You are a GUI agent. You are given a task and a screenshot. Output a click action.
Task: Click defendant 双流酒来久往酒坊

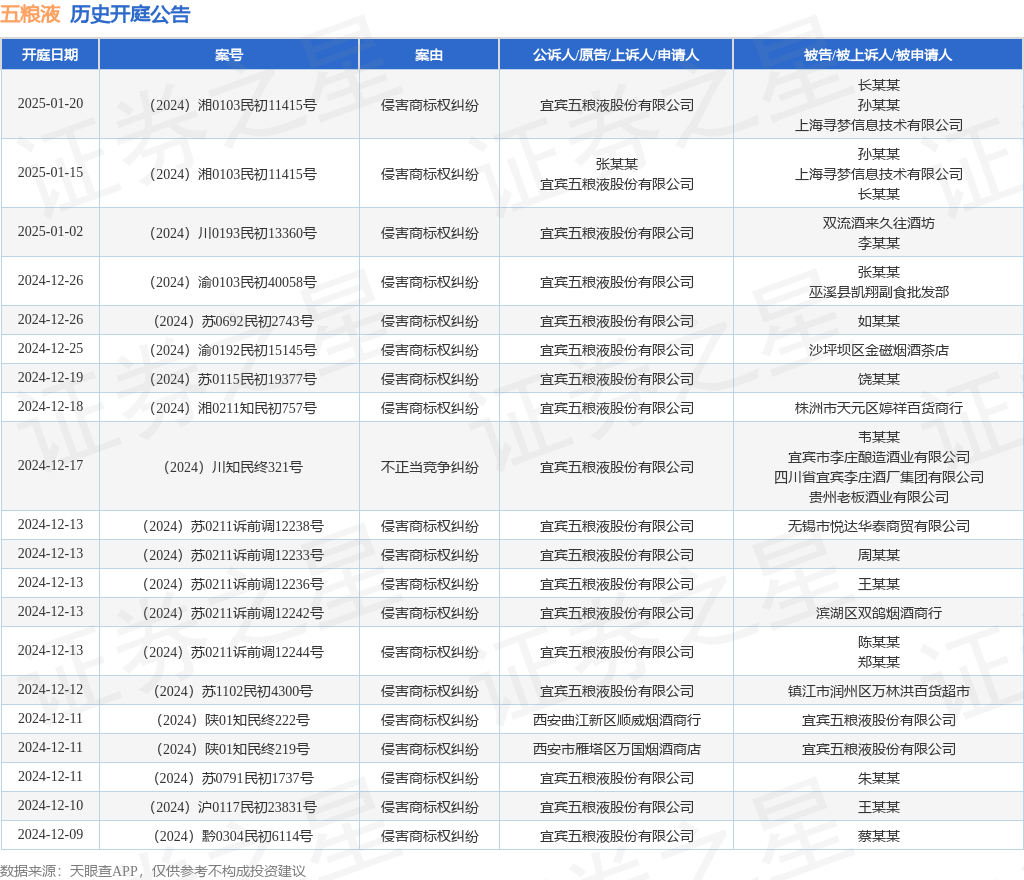click(878, 223)
